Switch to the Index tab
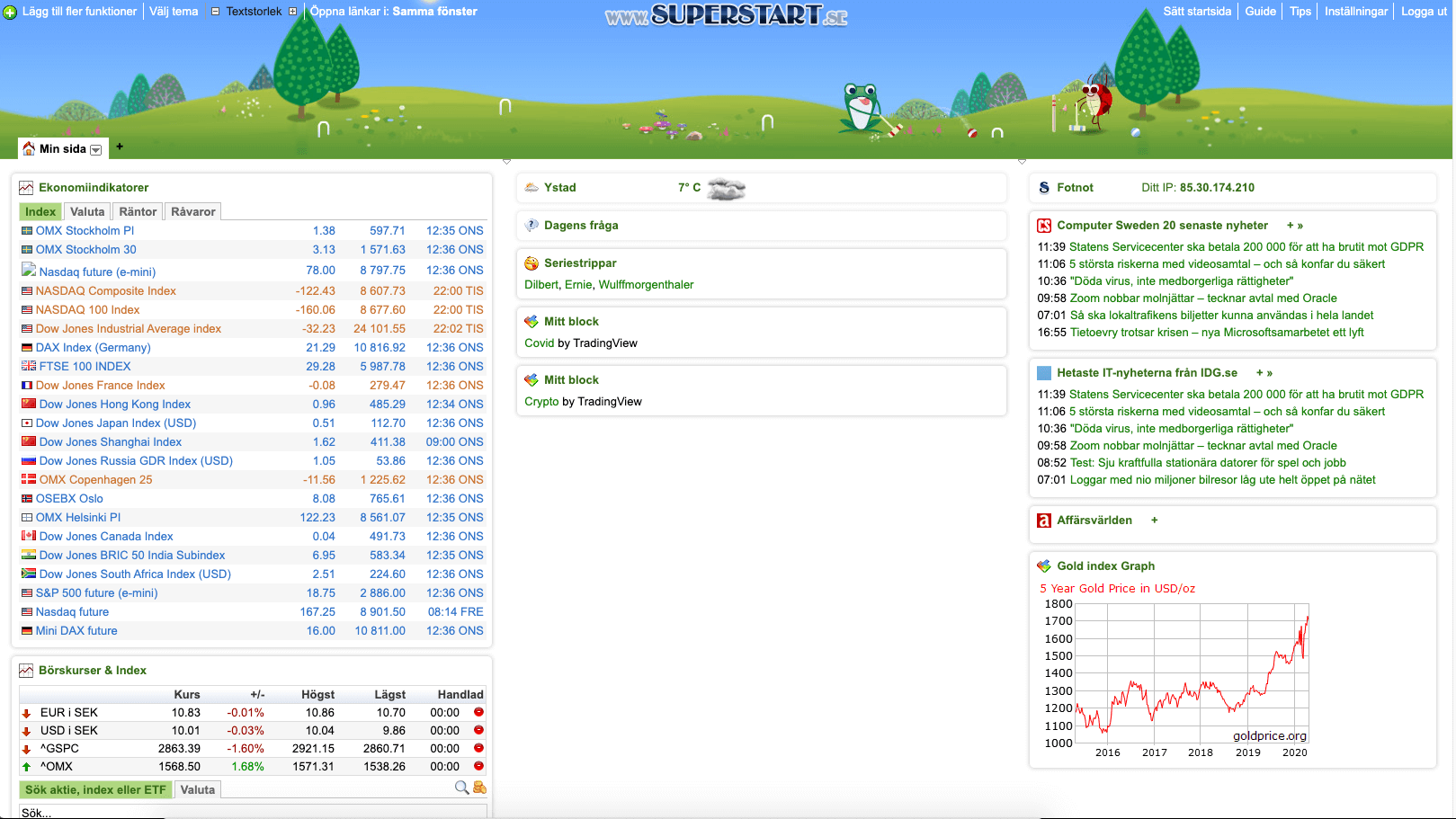 coord(40,212)
